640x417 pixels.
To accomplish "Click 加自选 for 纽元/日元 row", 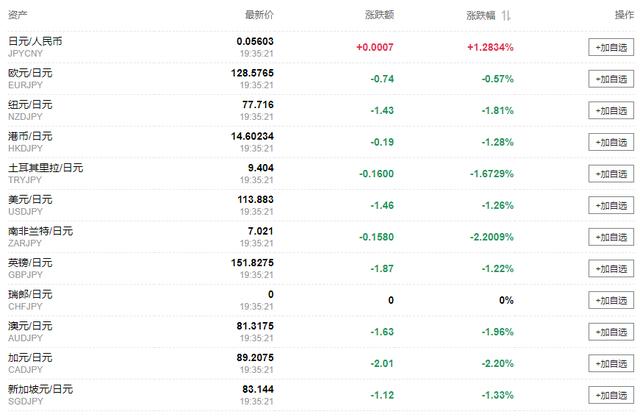I will 611,110.
